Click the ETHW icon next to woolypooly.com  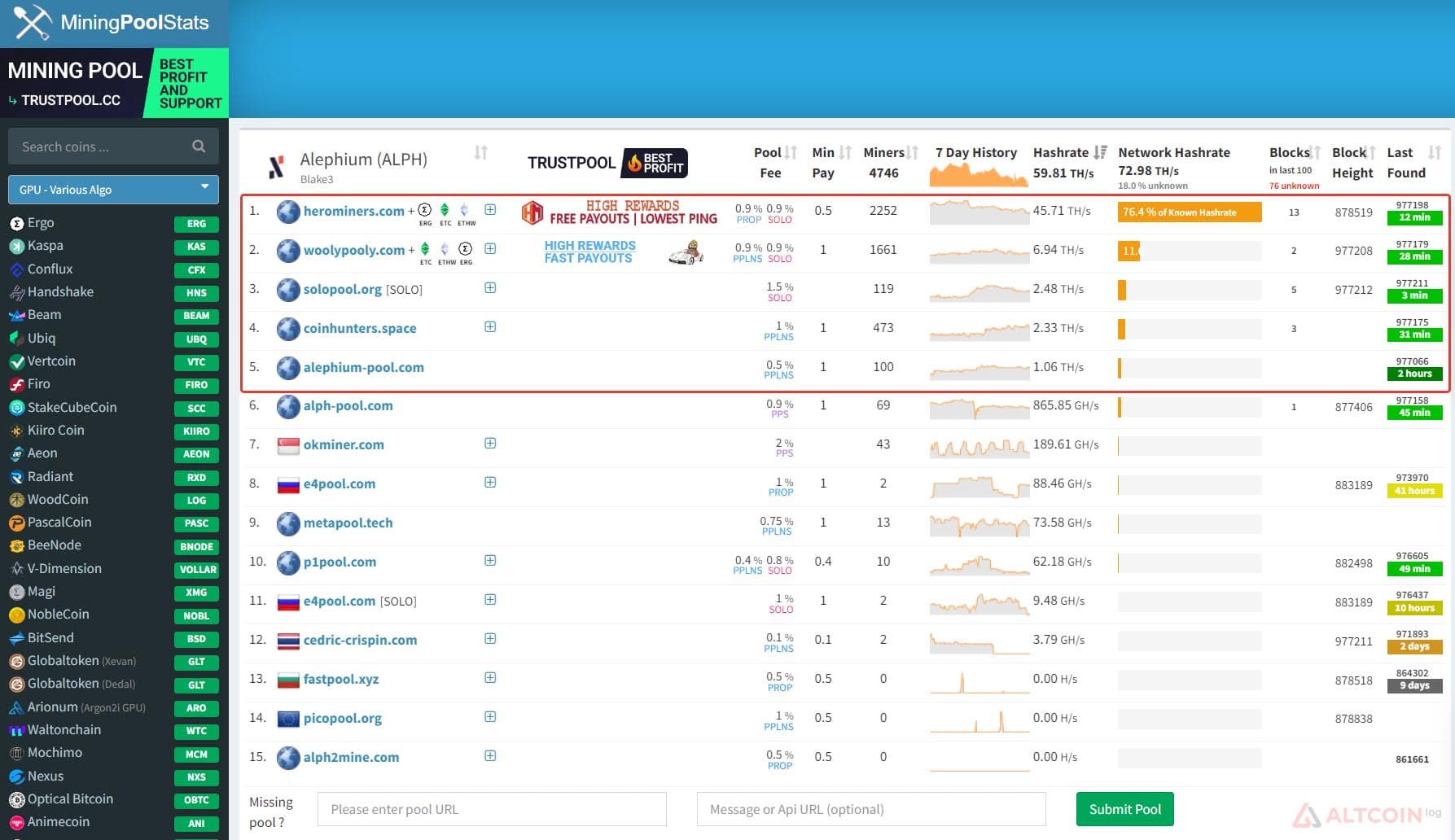click(445, 249)
